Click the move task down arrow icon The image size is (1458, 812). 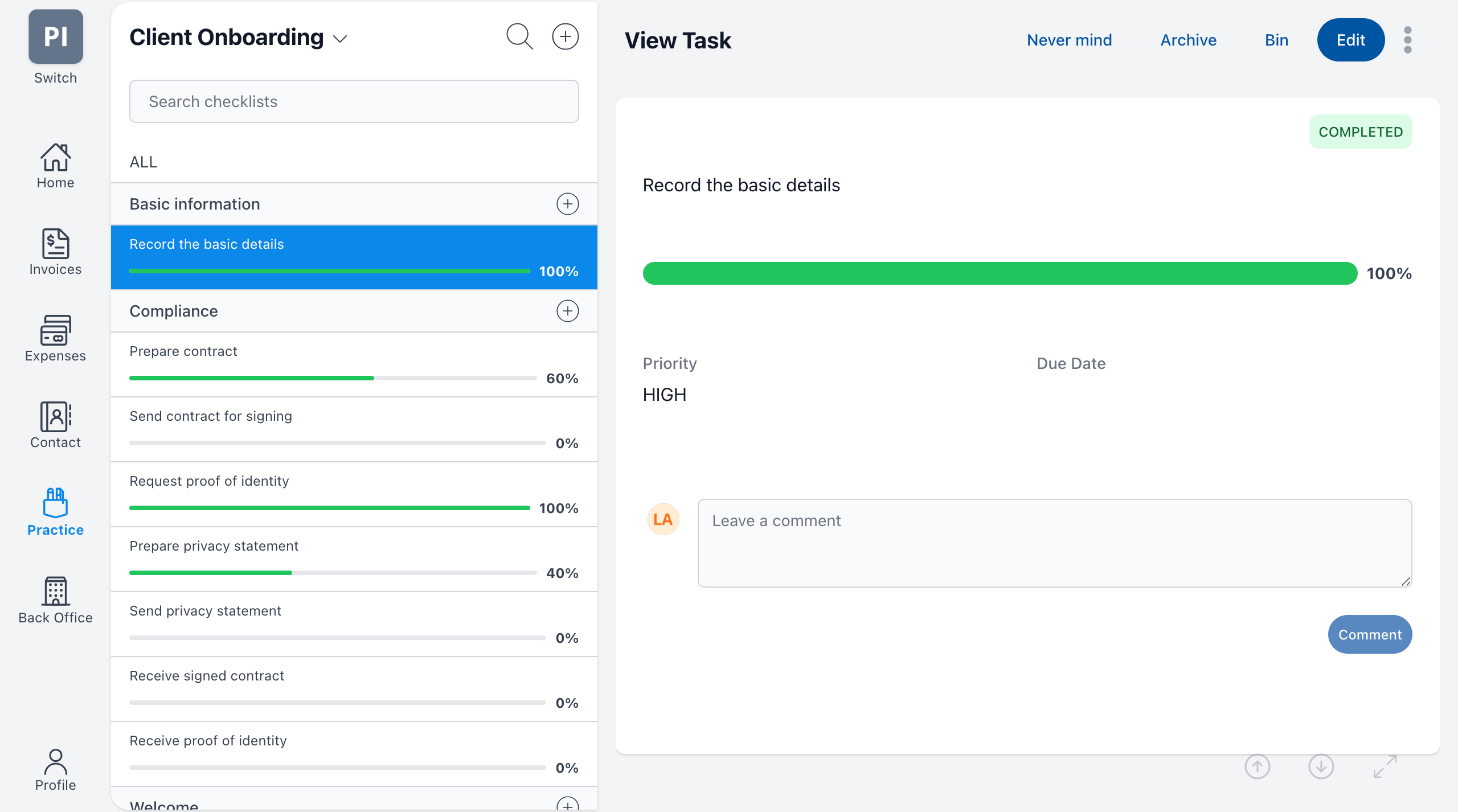click(x=1321, y=766)
